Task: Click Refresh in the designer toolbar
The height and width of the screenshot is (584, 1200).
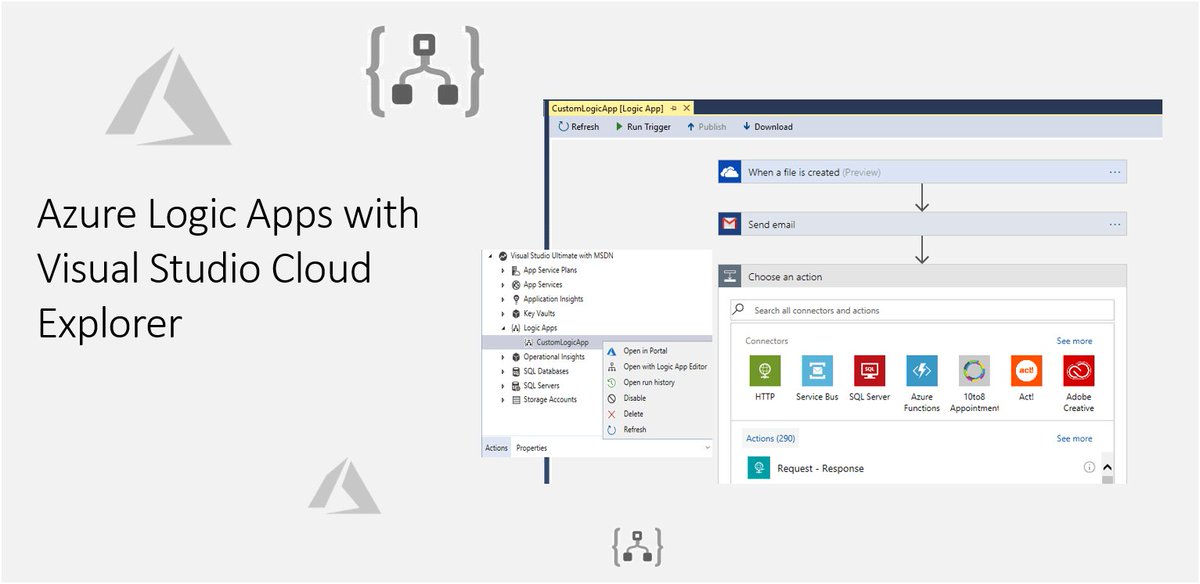Action: coord(579,127)
